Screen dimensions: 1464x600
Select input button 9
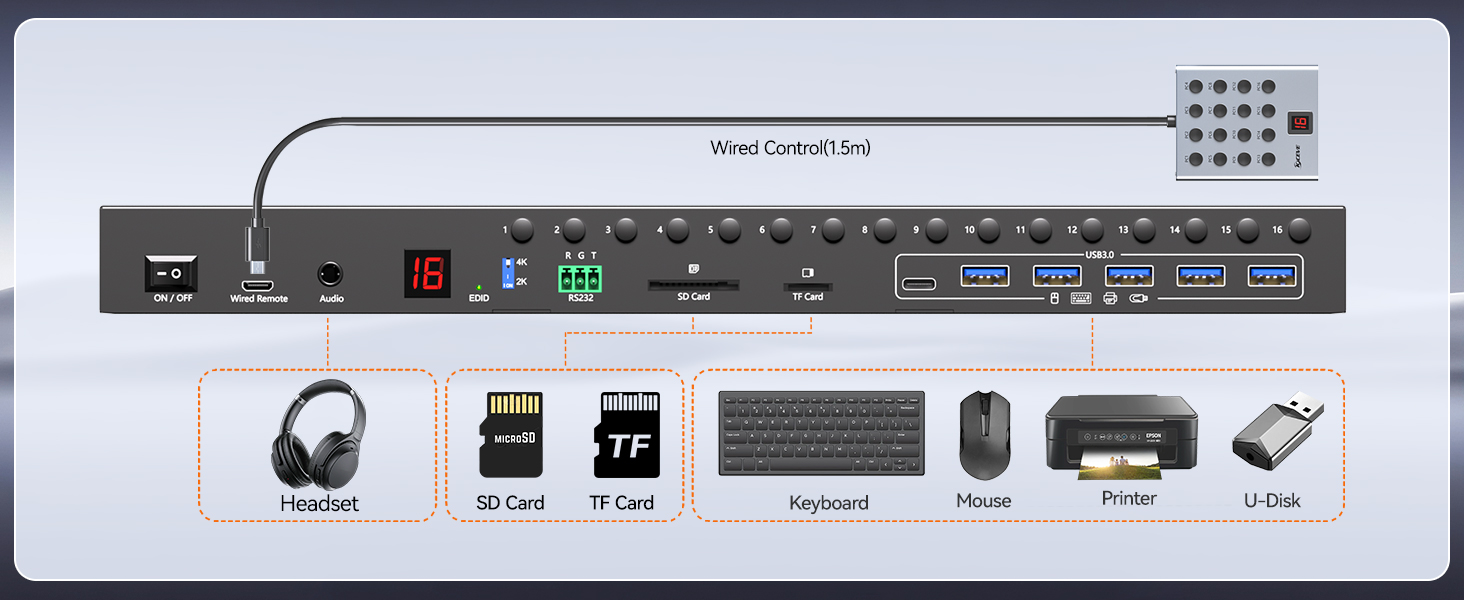(937, 230)
